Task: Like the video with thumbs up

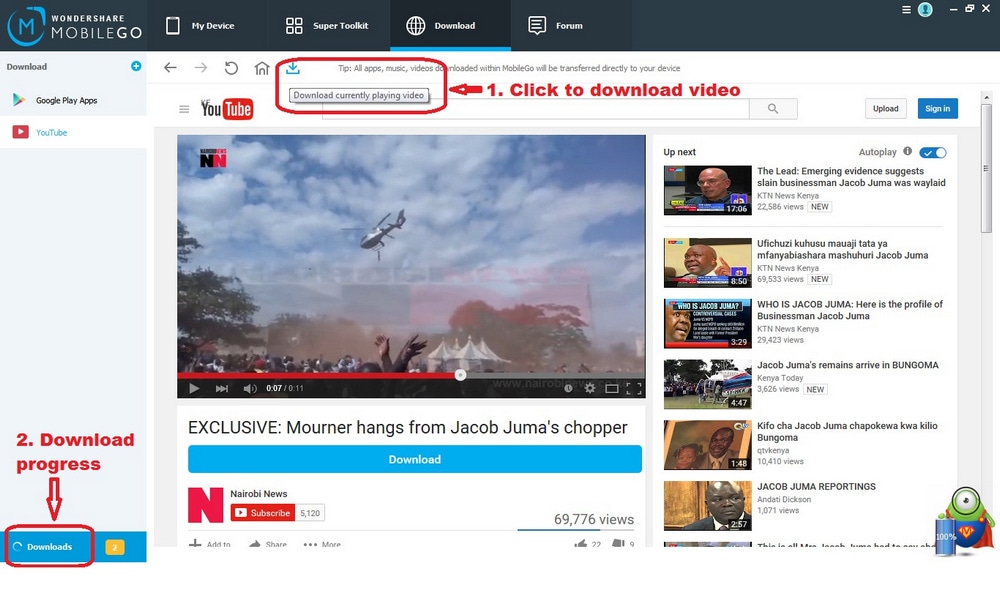Action: coord(580,543)
